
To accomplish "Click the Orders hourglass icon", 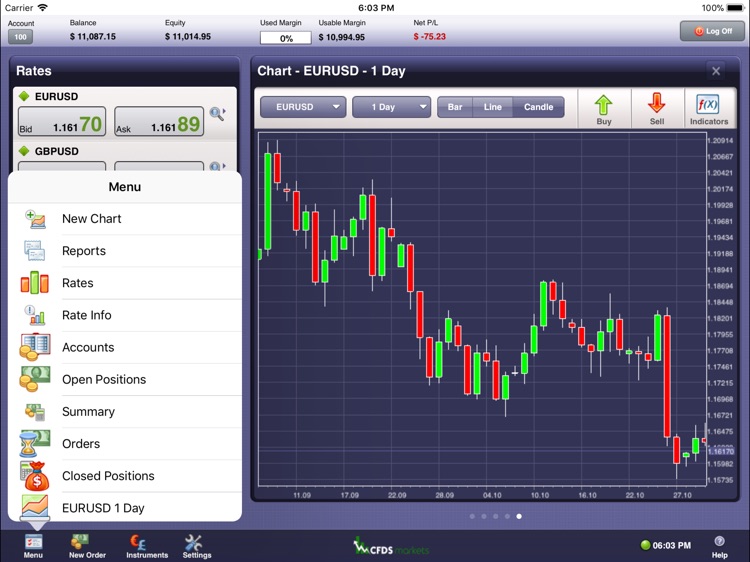I will pyautogui.click(x=34, y=443).
